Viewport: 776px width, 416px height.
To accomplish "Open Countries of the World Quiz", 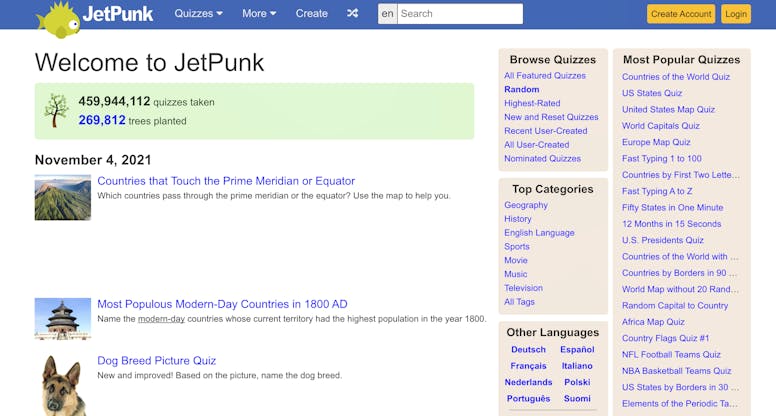I will [x=676, y=77].
